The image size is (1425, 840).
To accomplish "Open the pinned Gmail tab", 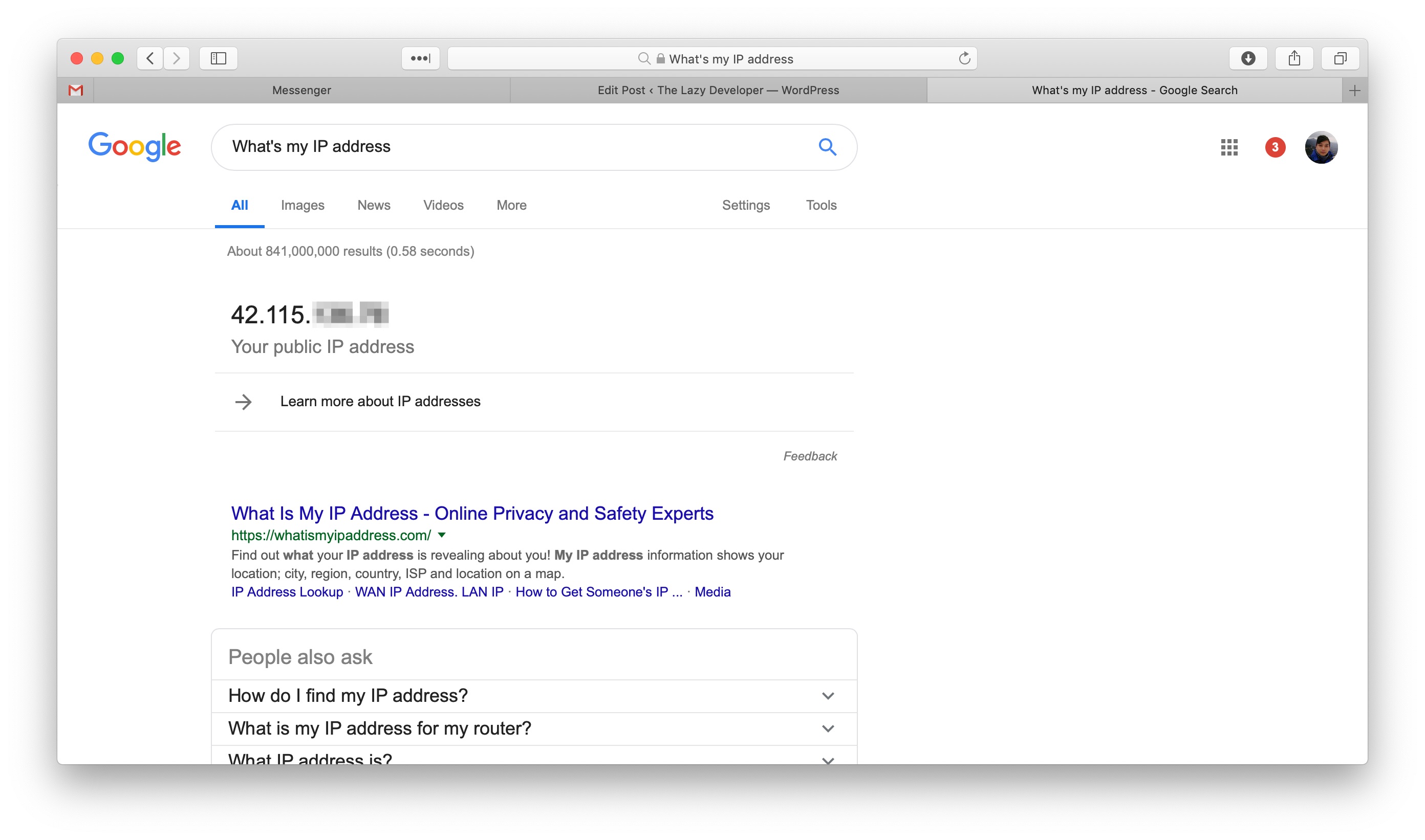I will click(75, 90).
